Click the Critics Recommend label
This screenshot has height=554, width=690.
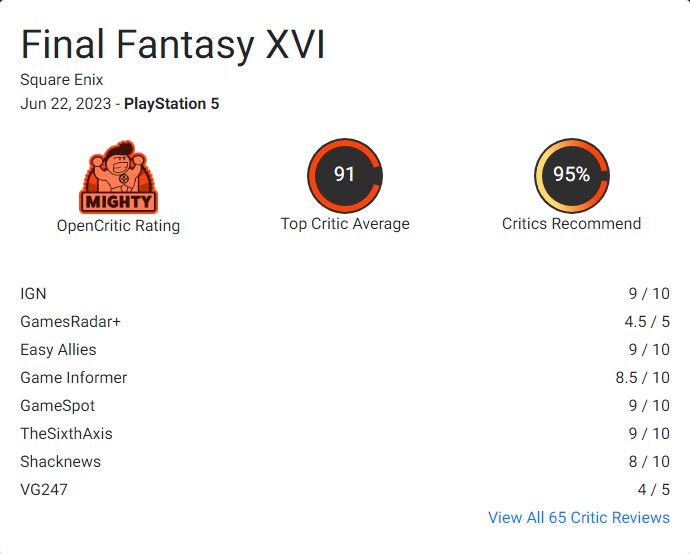pos(571,224)
